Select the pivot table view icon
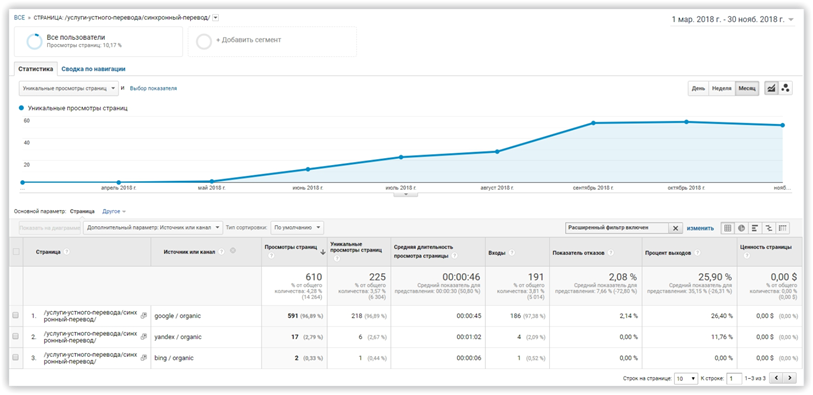 (782, 228)
